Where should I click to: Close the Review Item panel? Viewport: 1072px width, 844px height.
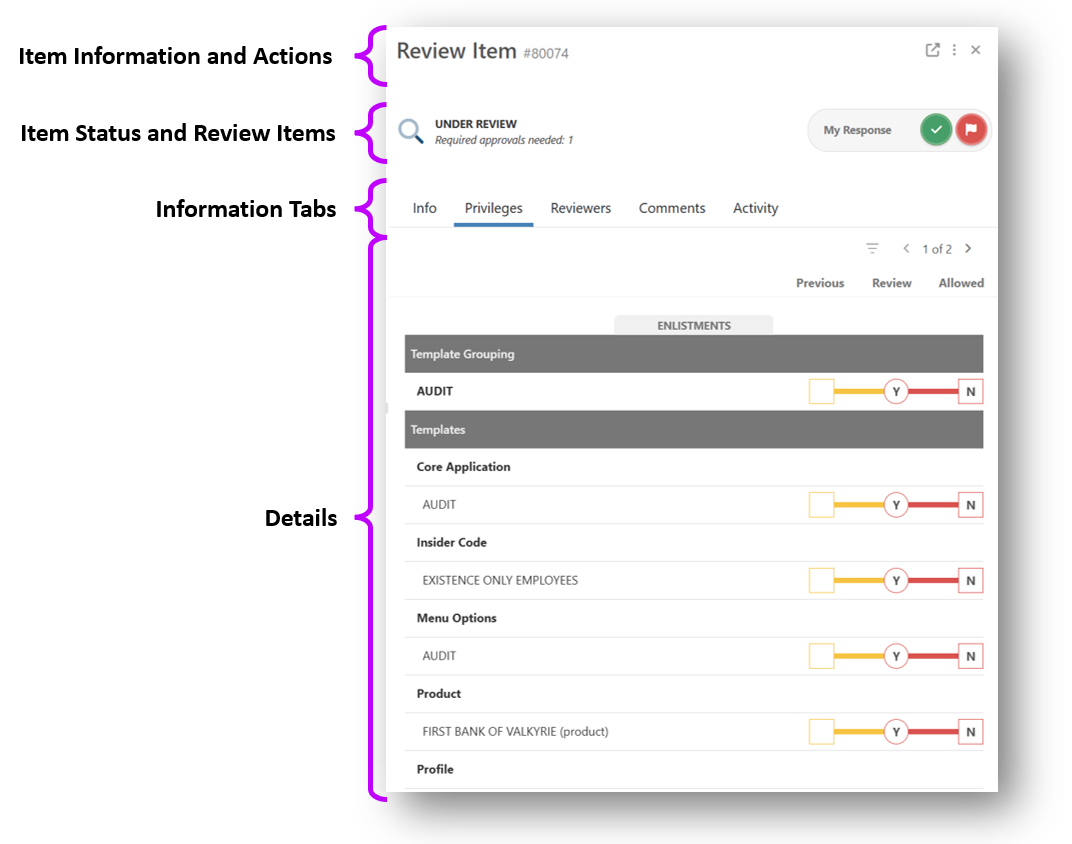976,50
